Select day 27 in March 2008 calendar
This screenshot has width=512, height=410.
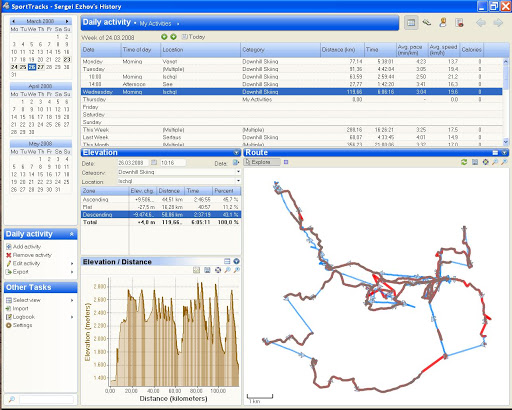(x=40, y=67)
